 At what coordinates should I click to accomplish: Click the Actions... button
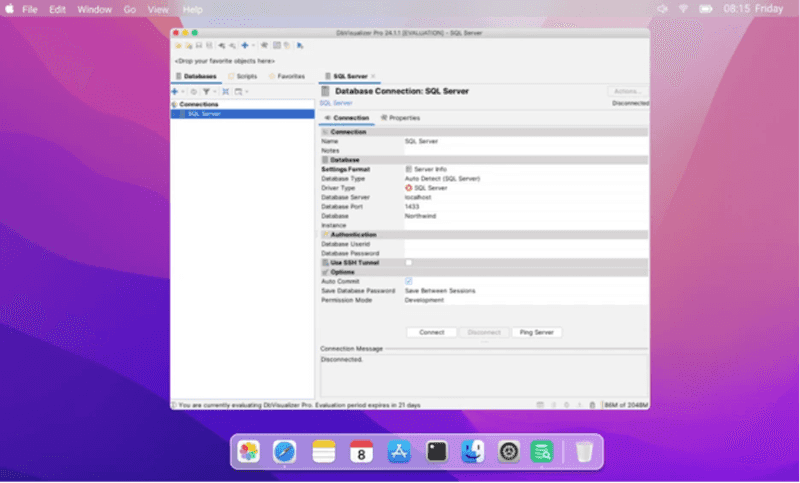click(628, 91)
